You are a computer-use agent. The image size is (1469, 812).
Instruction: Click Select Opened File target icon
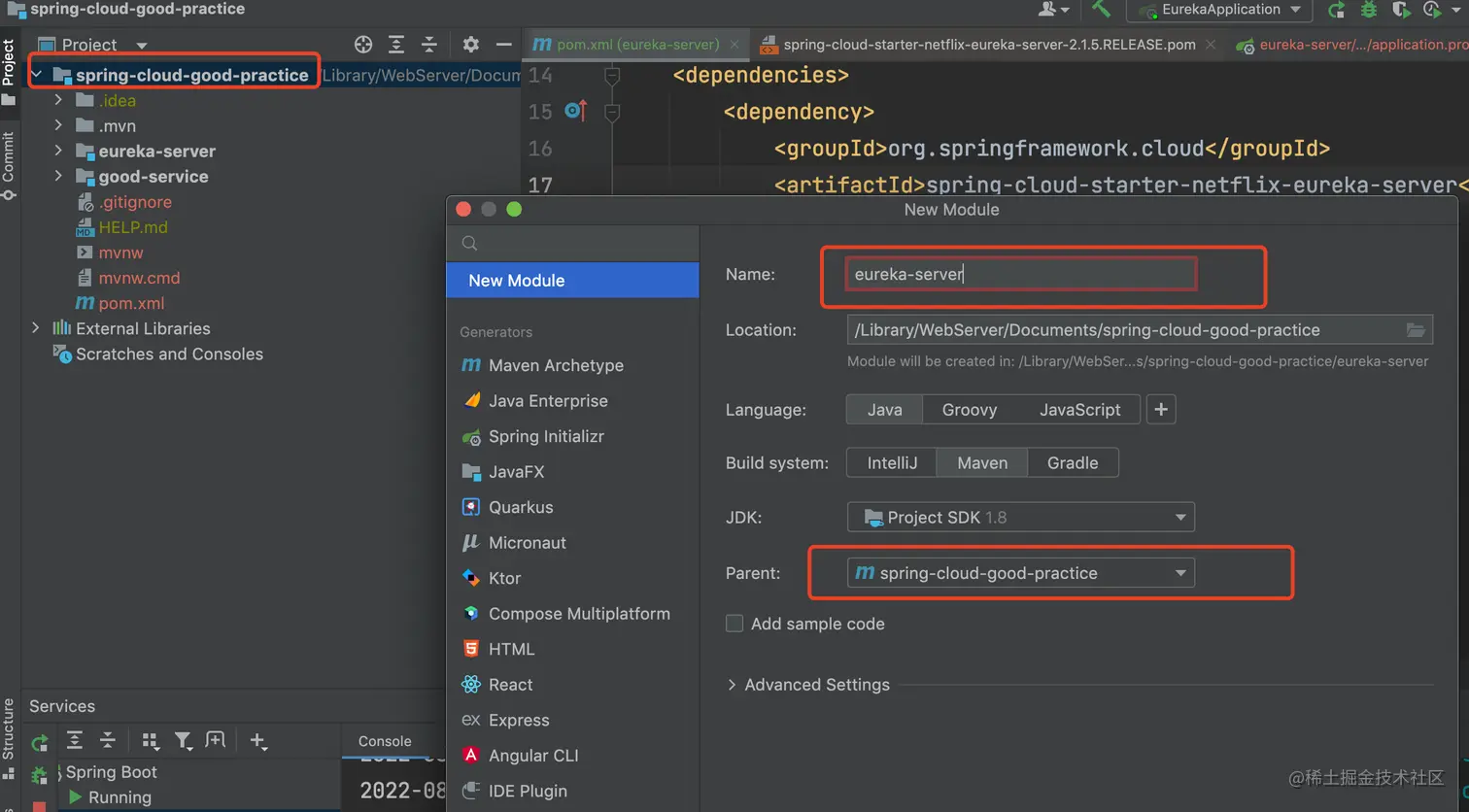[x=363, y=44]
